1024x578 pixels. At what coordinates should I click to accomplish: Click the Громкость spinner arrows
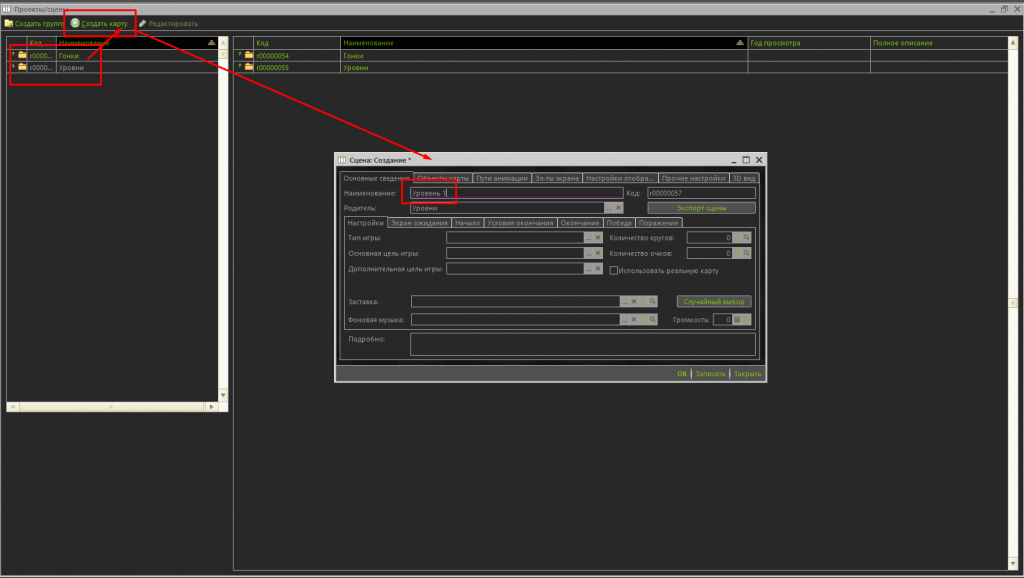746,319
